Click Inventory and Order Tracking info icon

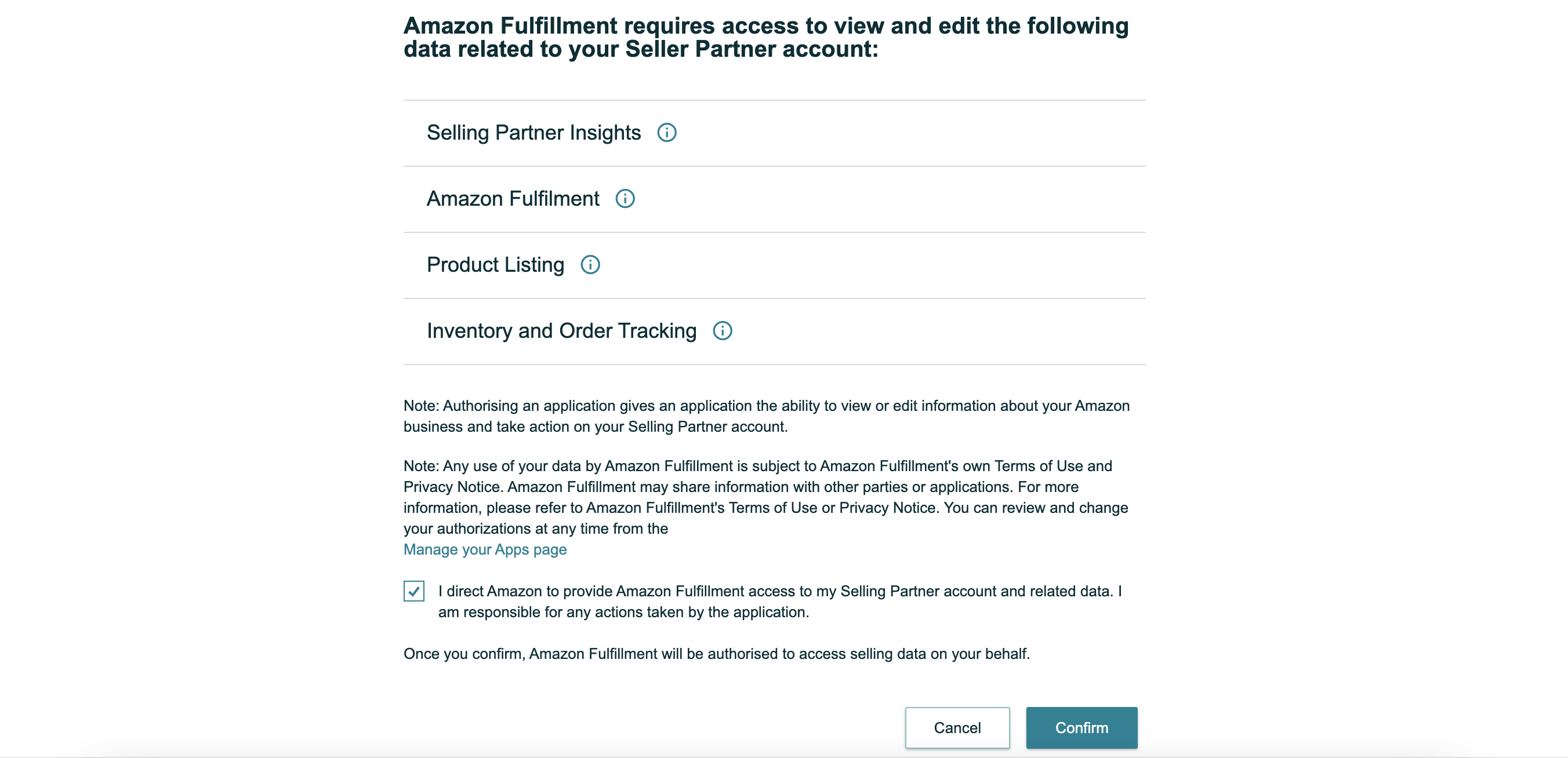[x=722, y=331]
